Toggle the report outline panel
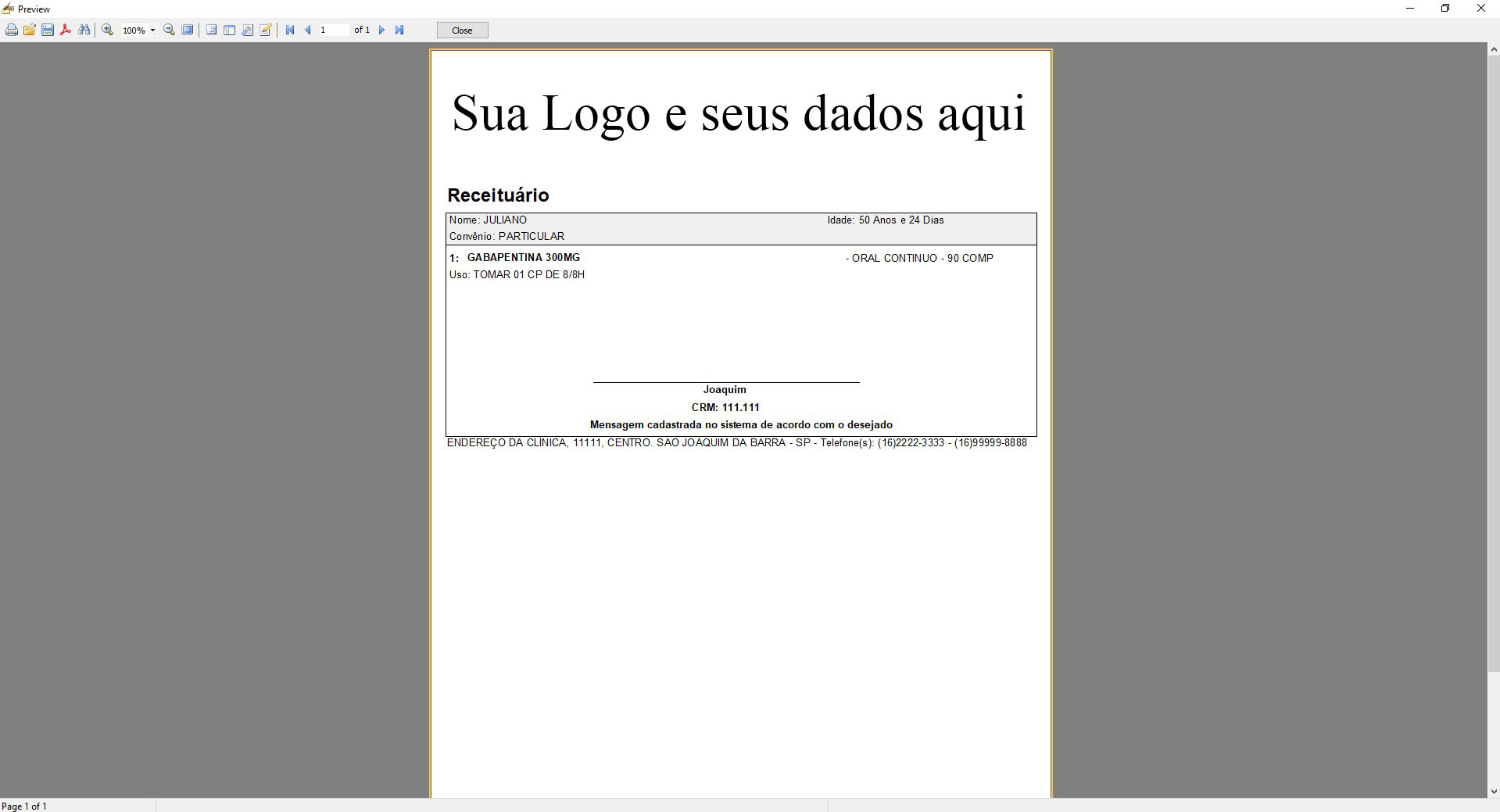Viewport: 1500px width, 812px height. tap(211, 30)
